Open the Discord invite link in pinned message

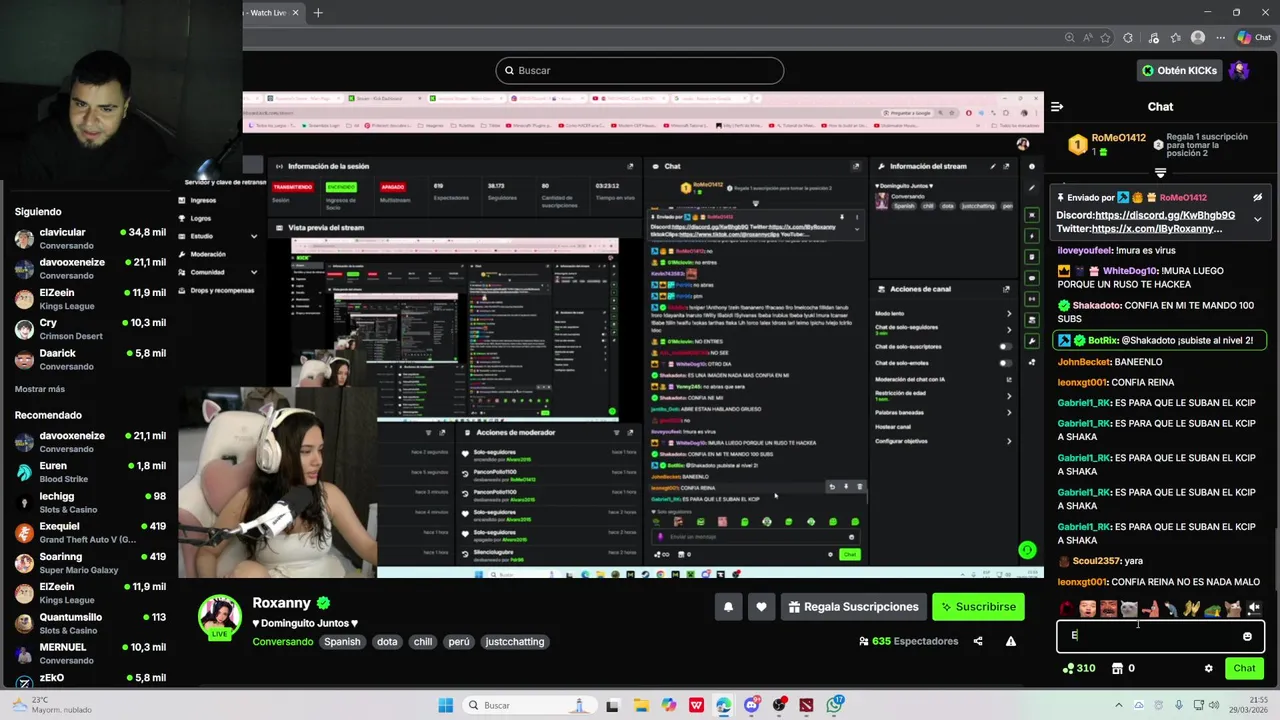(1165, 215)
